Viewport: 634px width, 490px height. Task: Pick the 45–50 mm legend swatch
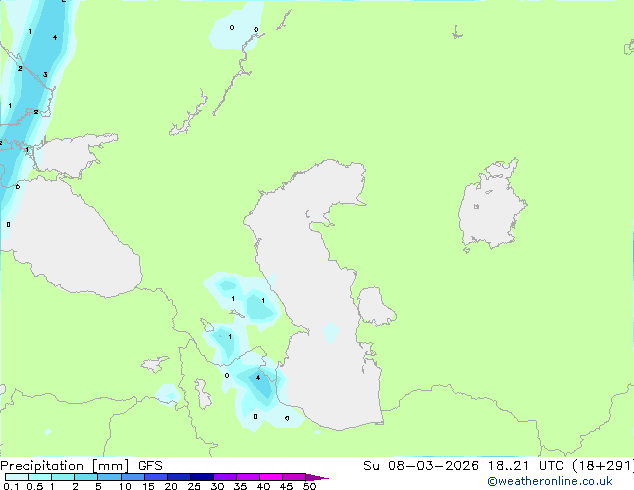[294, 477]
